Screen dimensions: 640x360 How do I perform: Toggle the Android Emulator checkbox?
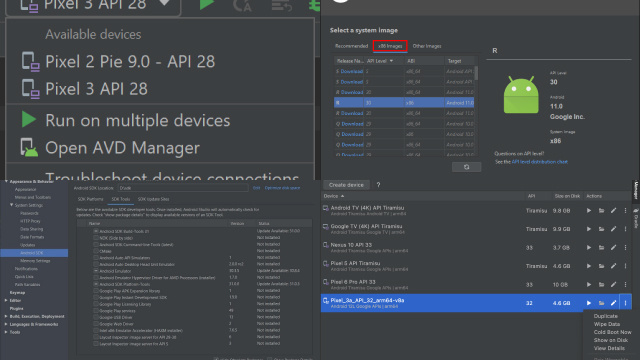(96, 271)
